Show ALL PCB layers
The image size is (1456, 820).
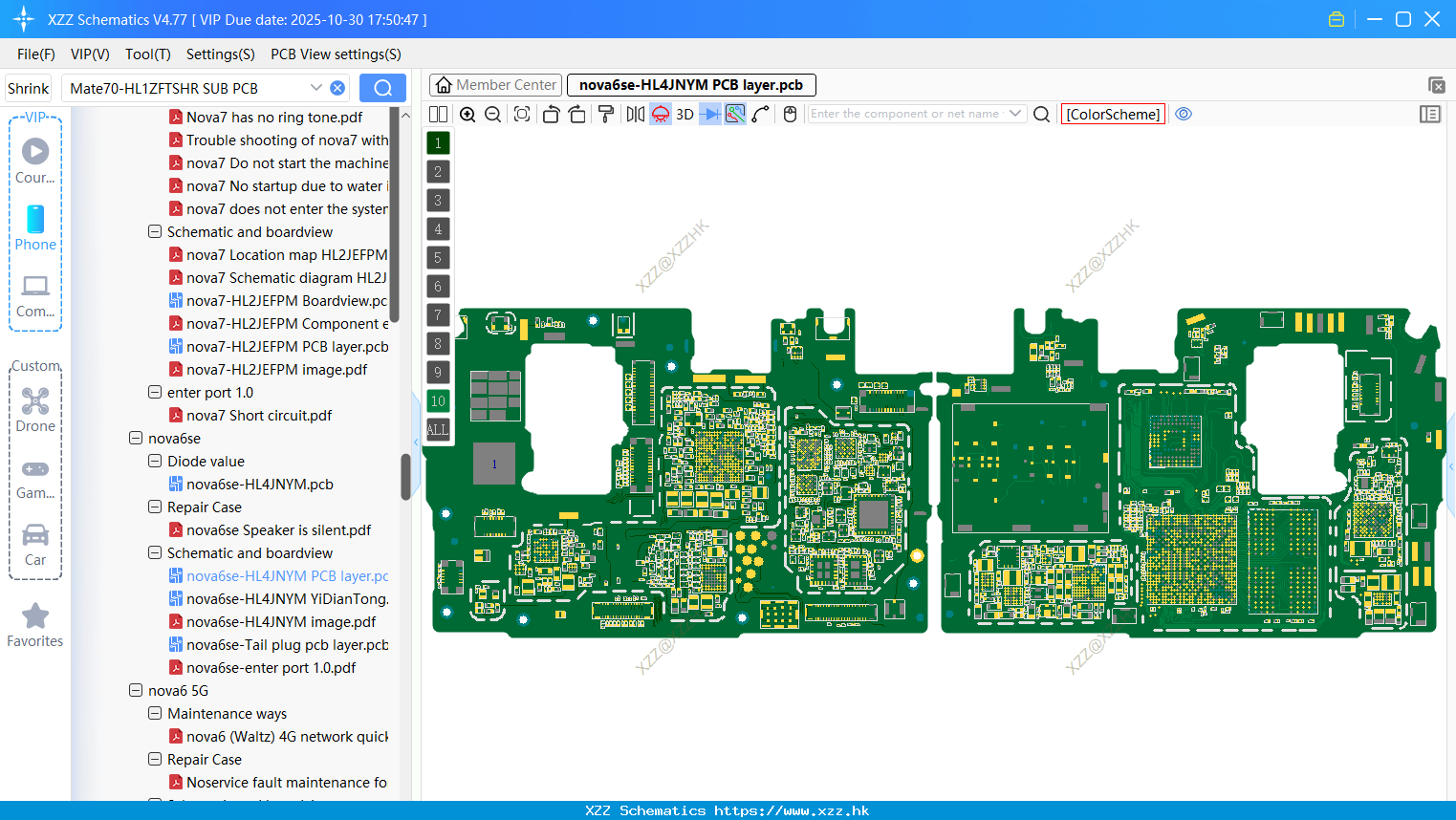click(438, 430)
